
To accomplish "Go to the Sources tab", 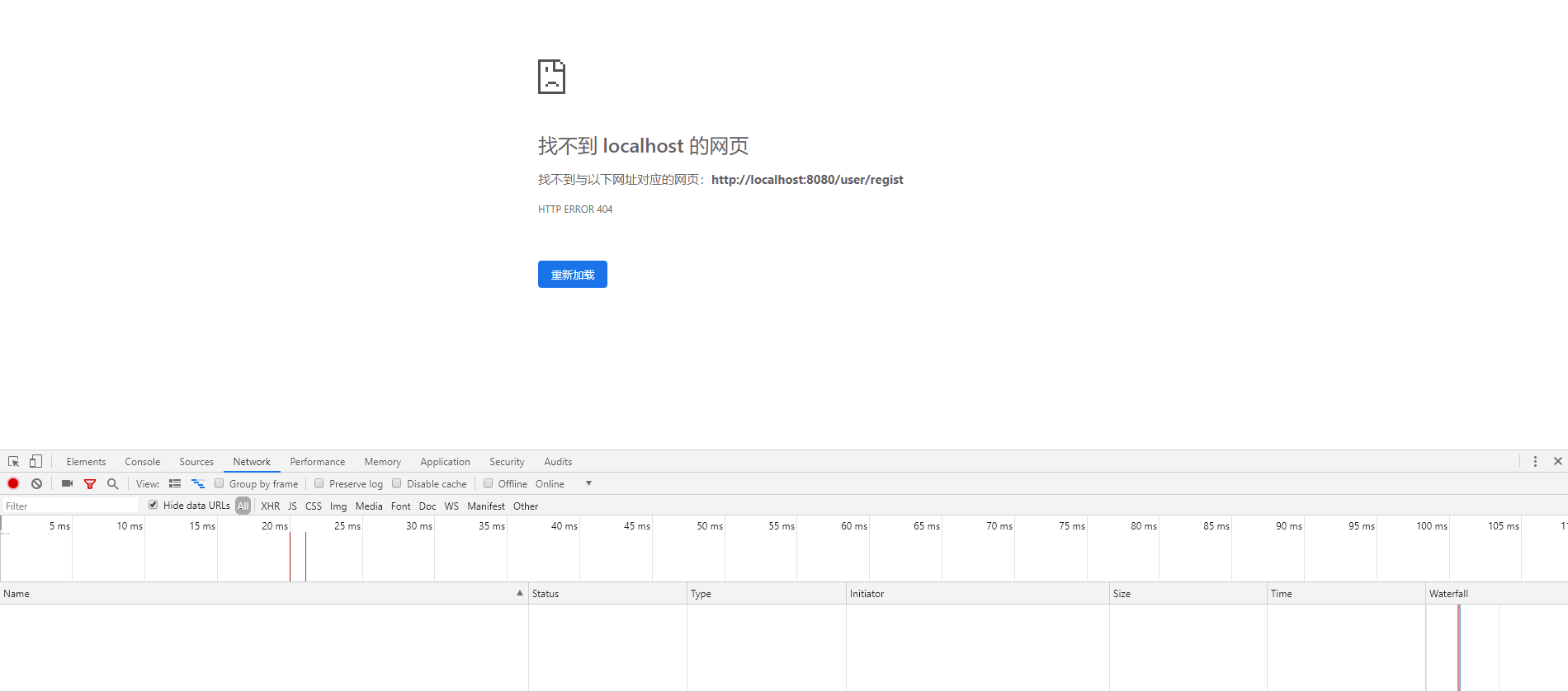I will [196, 462].
